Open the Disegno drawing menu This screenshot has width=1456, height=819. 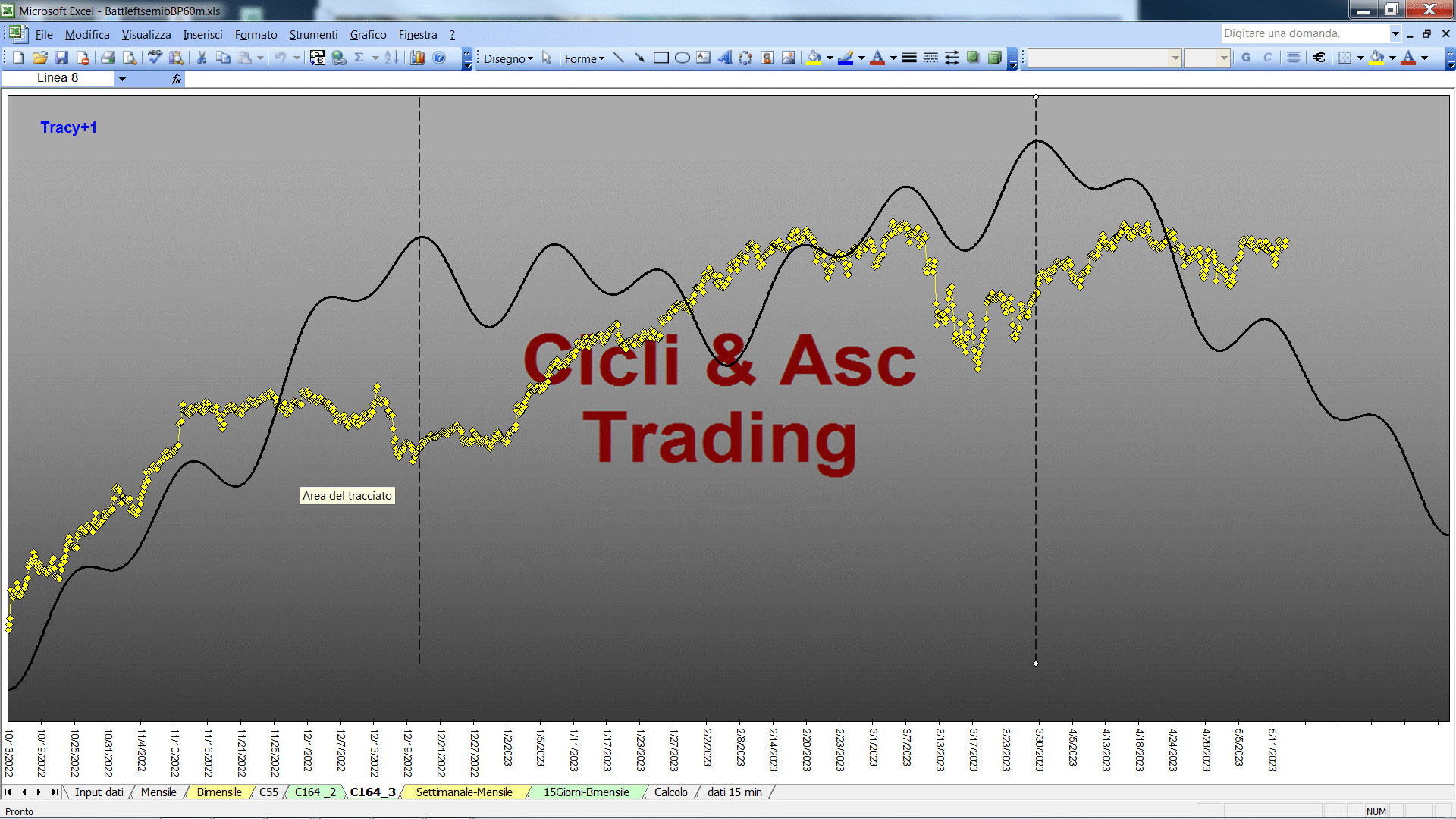click(508, 58)
